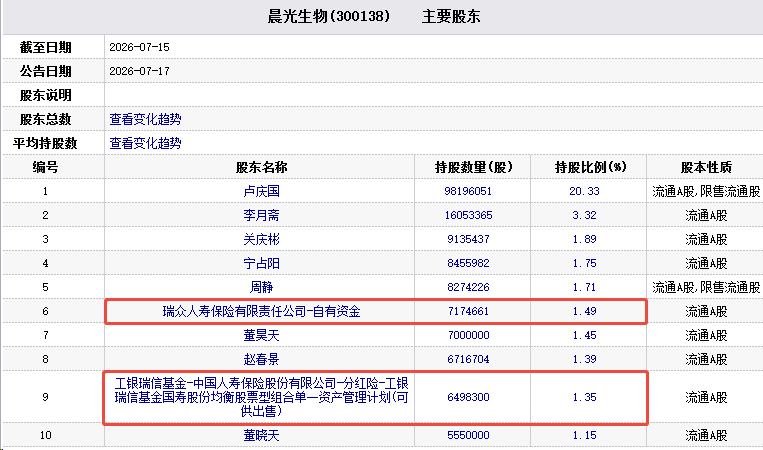
Task: Open shareholder 李月斋 link
Action: (261, 215)
